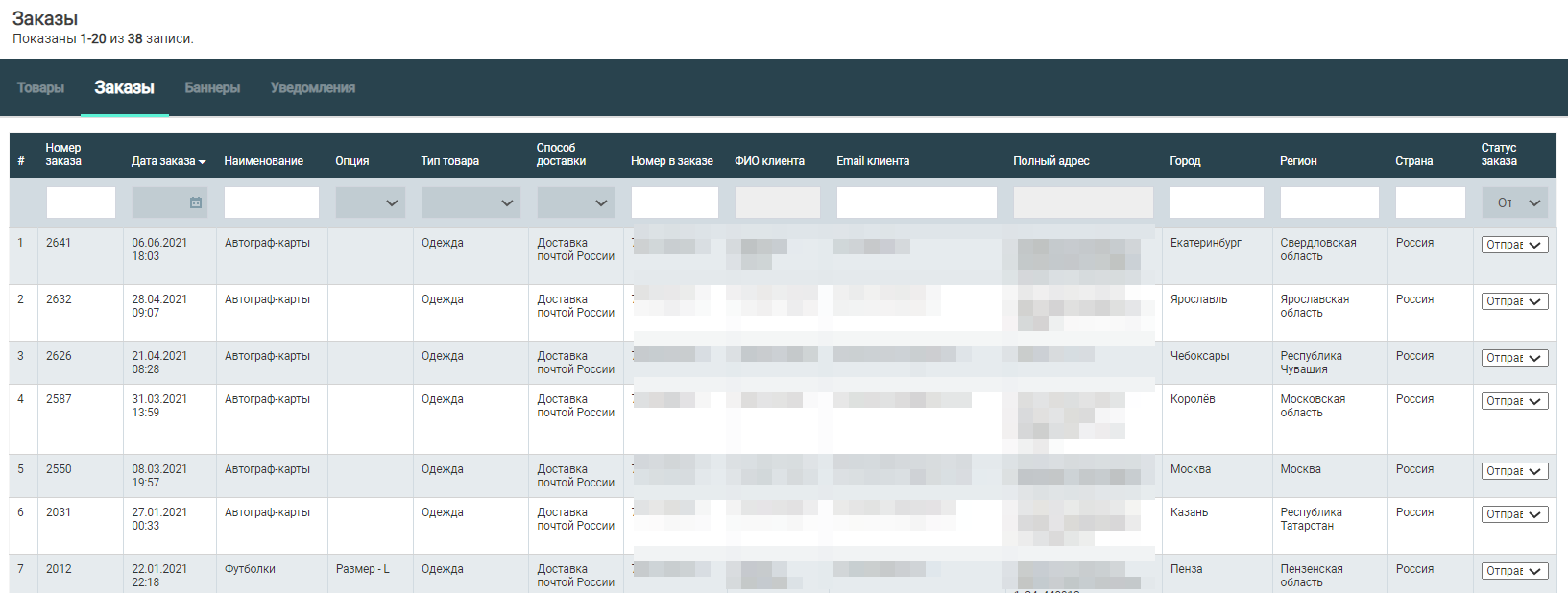Viewport: 1568px width, 593px height.
Task: Open the Уведомления tab
Action: [312, 87]
